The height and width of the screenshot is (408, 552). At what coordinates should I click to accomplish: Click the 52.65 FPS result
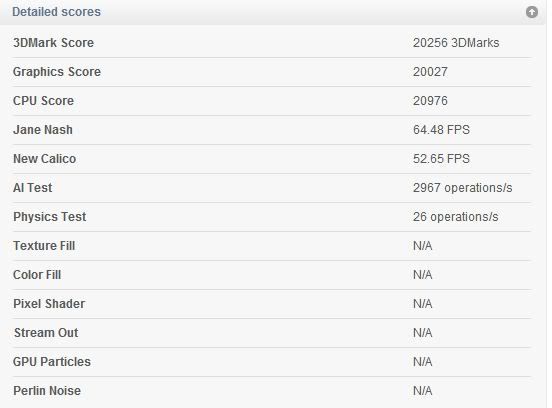[x=441, y=159]
